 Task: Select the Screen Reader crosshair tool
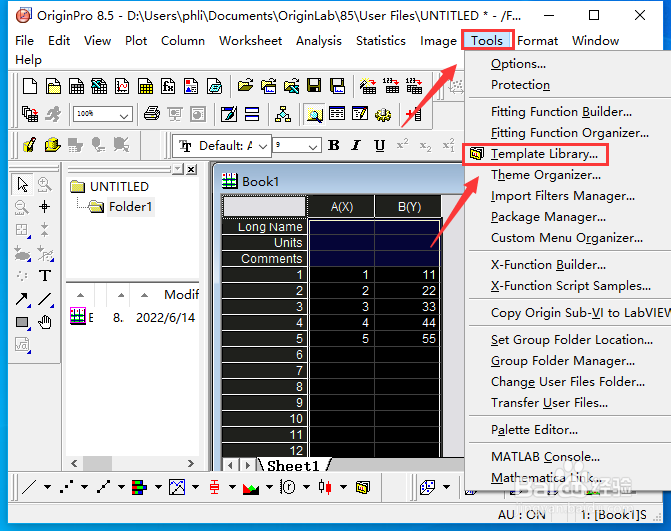pos(45,207)
